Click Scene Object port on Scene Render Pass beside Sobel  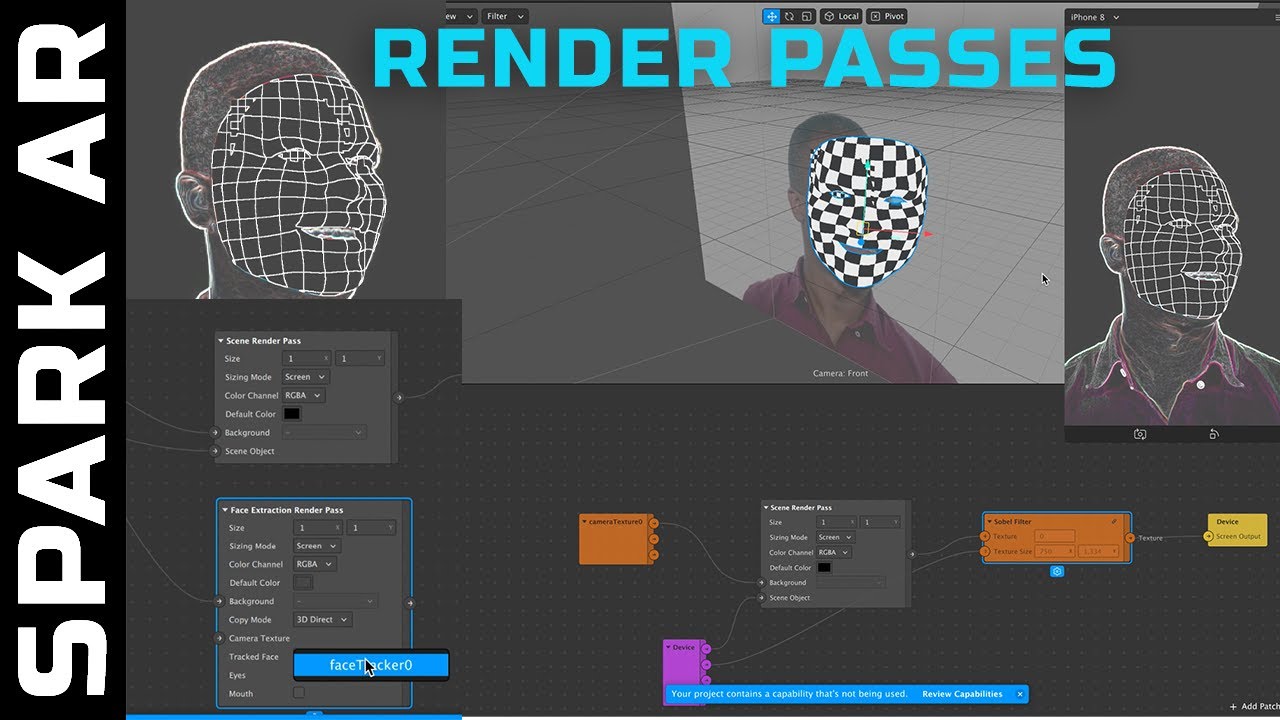coord(760,598)
